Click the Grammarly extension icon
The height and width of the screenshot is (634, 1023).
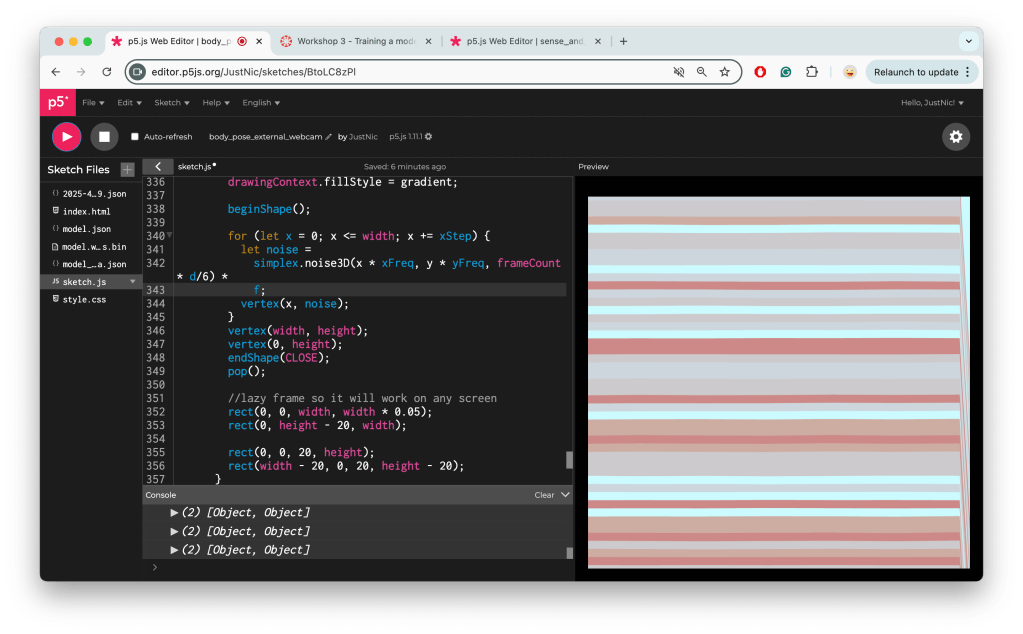(x=786, y=72)
